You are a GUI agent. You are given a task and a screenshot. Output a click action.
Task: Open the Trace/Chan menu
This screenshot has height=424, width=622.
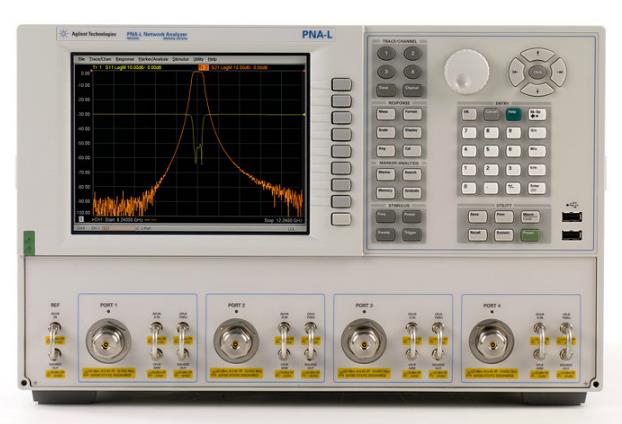[100, 60]
